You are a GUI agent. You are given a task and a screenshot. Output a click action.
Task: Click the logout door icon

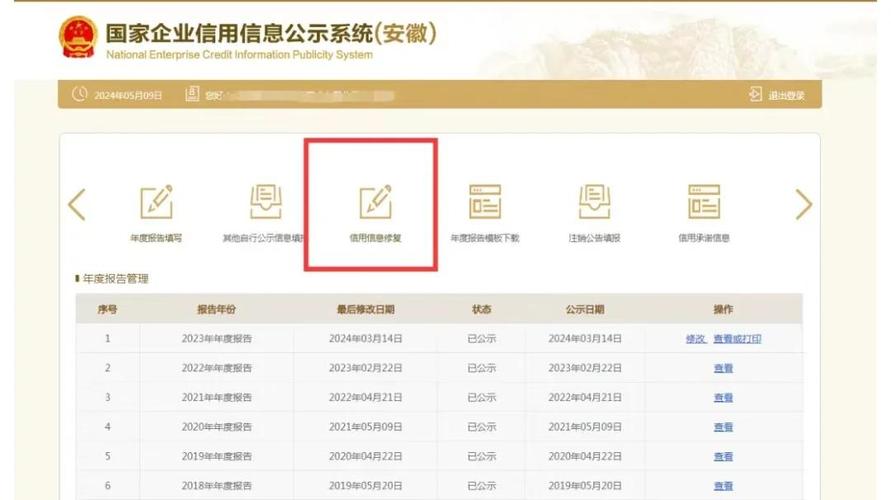click(x=755, y=94)
